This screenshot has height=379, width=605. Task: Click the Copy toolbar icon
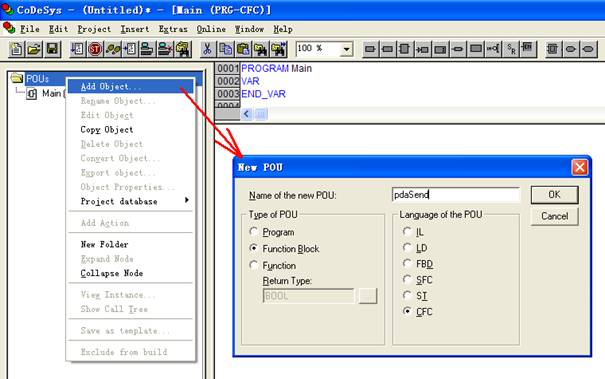click(x=225, y=49)
